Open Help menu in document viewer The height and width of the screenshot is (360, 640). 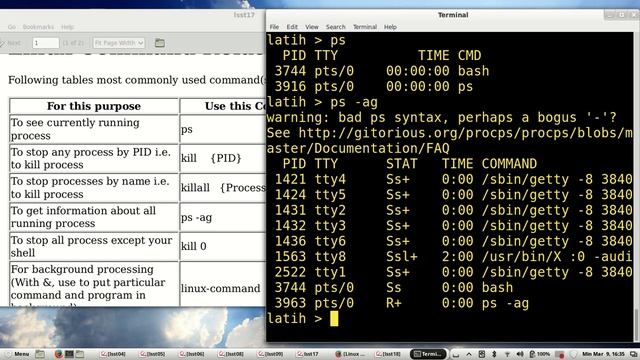67,27
